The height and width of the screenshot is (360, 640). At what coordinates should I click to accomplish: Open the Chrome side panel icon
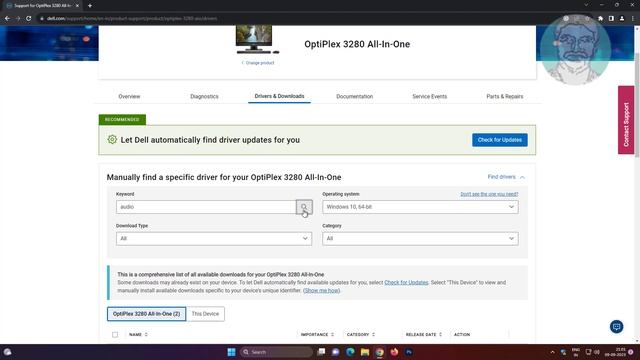coord(611,18)
